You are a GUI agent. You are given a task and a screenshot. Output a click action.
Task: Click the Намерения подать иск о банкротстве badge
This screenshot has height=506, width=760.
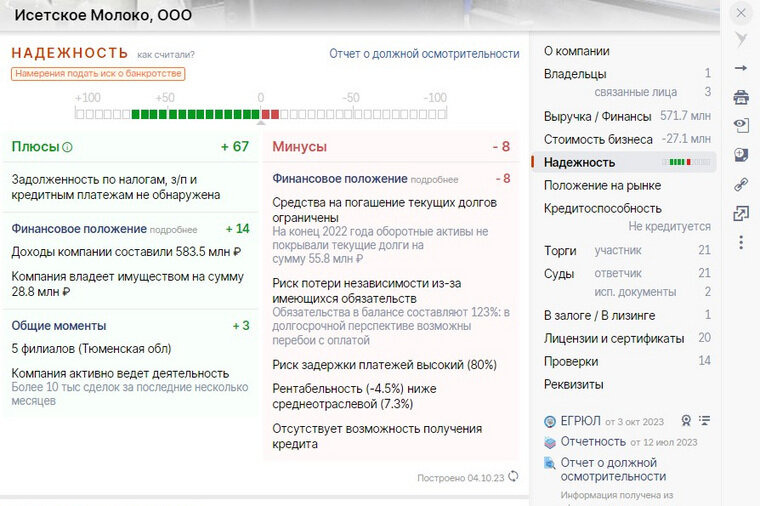click(x=98, y=74)
